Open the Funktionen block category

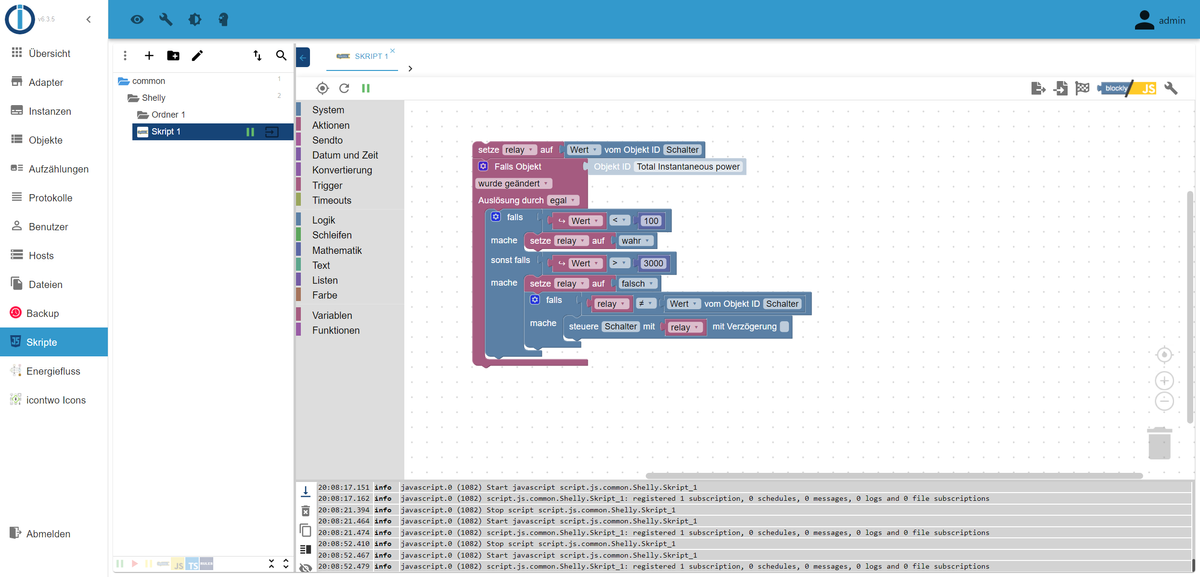click(x=336, y=330)
